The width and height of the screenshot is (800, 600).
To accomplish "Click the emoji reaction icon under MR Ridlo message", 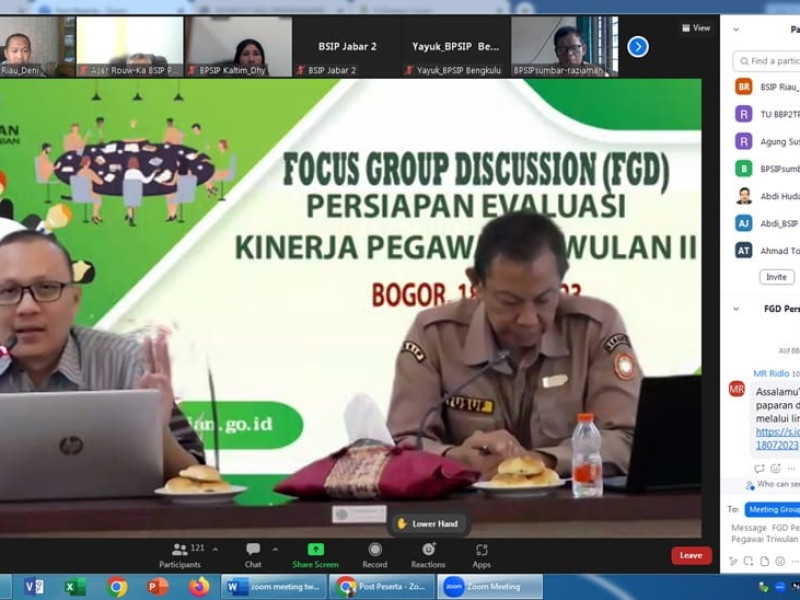I will 775,468.
